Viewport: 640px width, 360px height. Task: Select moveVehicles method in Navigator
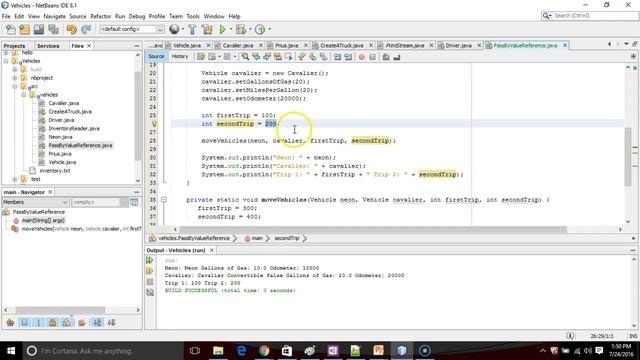click(x=81, y=229)
